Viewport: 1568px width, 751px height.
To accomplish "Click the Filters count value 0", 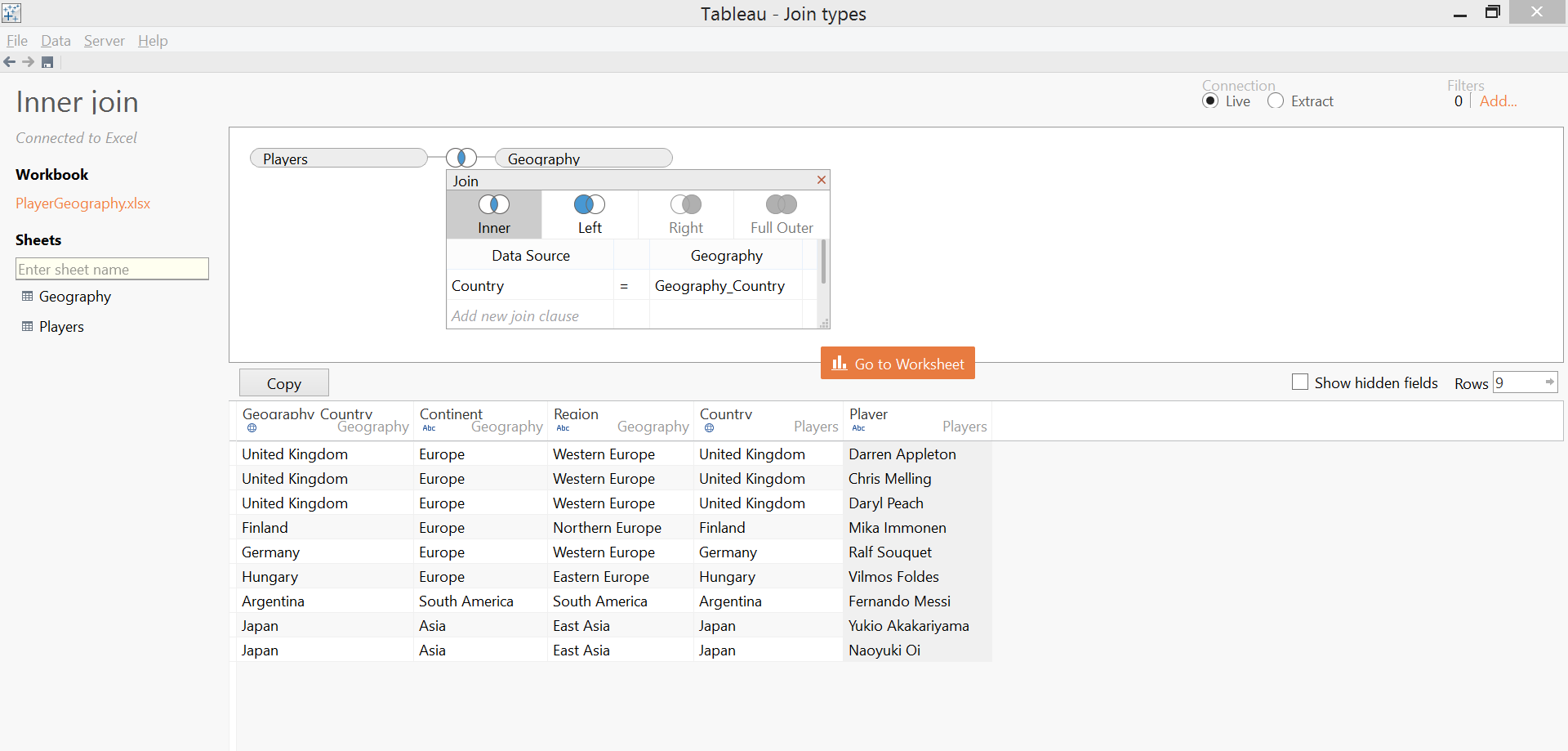I will (1459, 101).
